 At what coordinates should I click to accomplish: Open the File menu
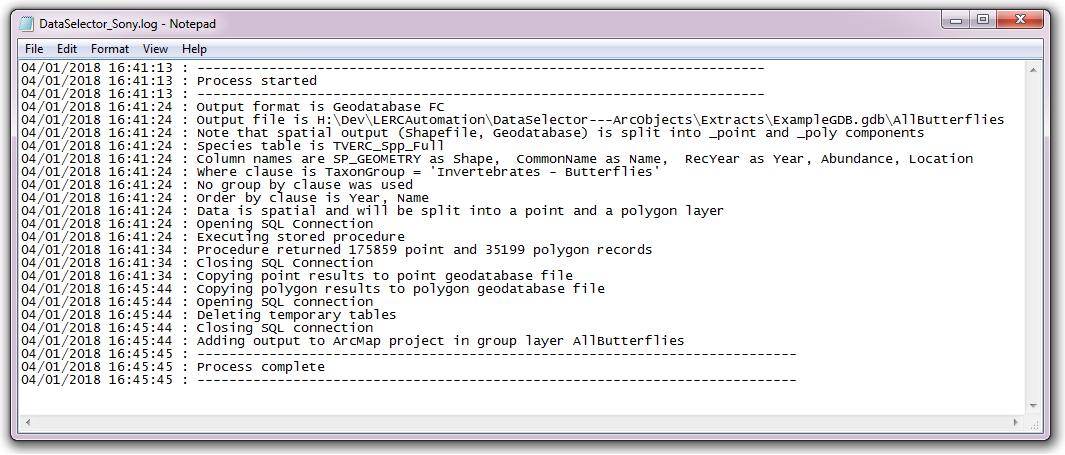(34, 49)
